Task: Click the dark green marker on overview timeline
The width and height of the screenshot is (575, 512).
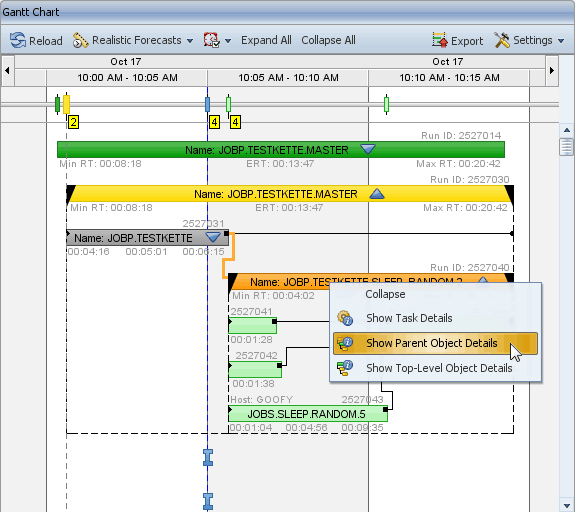Action: [57, 105]
